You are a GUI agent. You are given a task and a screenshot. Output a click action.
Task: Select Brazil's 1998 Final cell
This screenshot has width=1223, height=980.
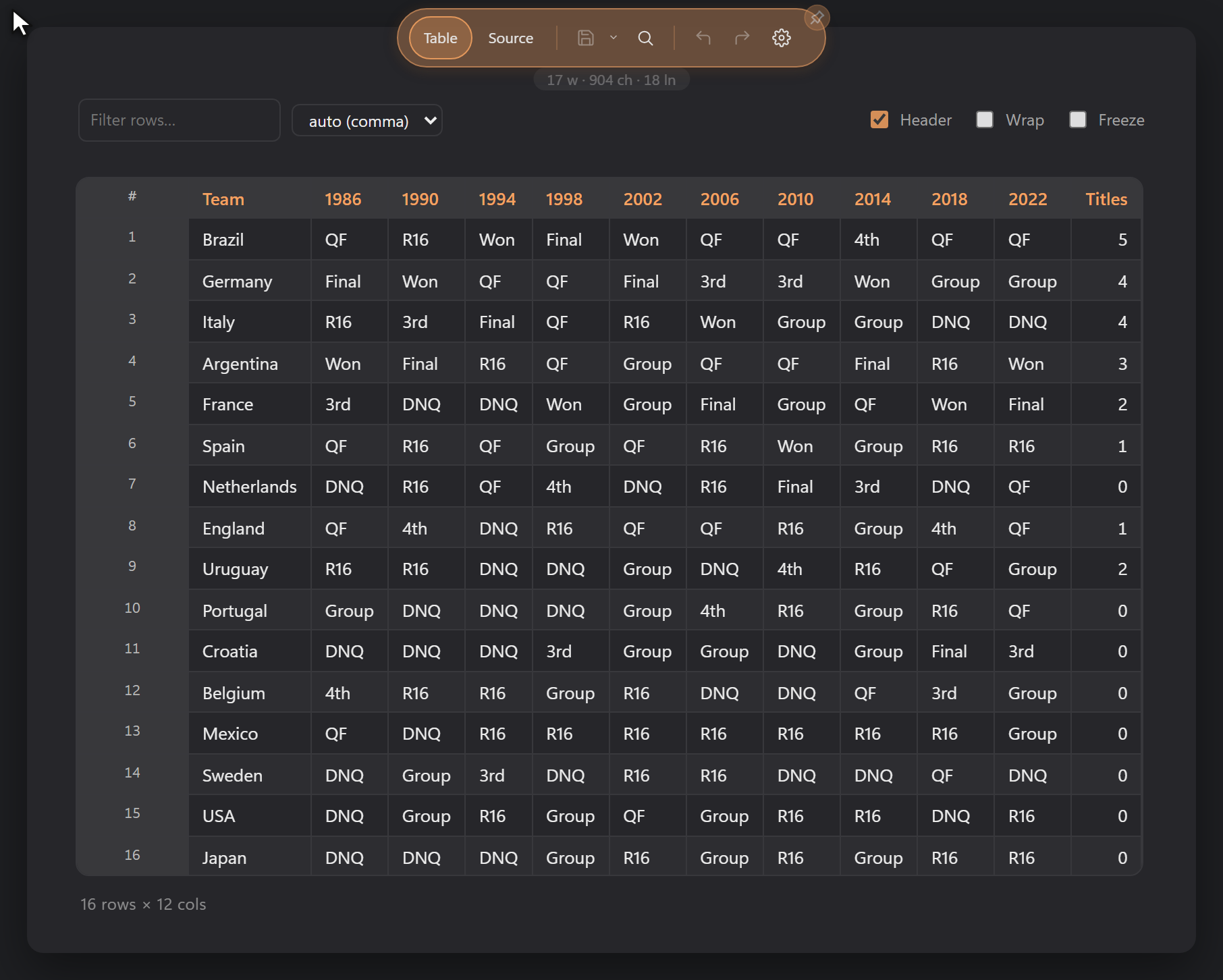571,240
